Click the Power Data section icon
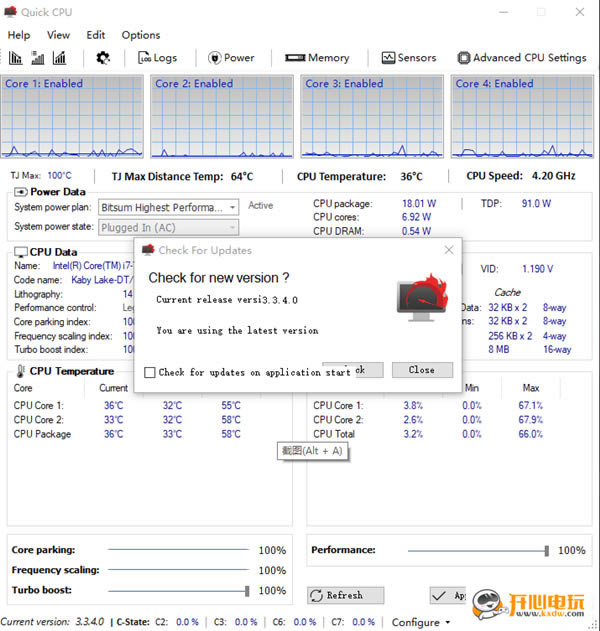This screenshot has width=600, height=631. [21, 192]
